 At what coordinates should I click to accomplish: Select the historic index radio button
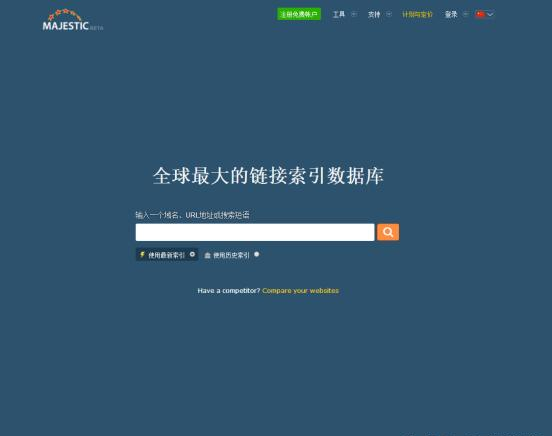[257, 254]
